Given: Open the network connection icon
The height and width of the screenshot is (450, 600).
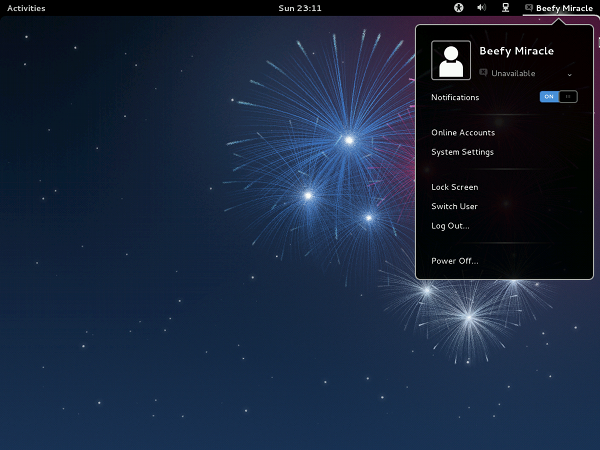Looking at the screenshot, I should (505, 8).
